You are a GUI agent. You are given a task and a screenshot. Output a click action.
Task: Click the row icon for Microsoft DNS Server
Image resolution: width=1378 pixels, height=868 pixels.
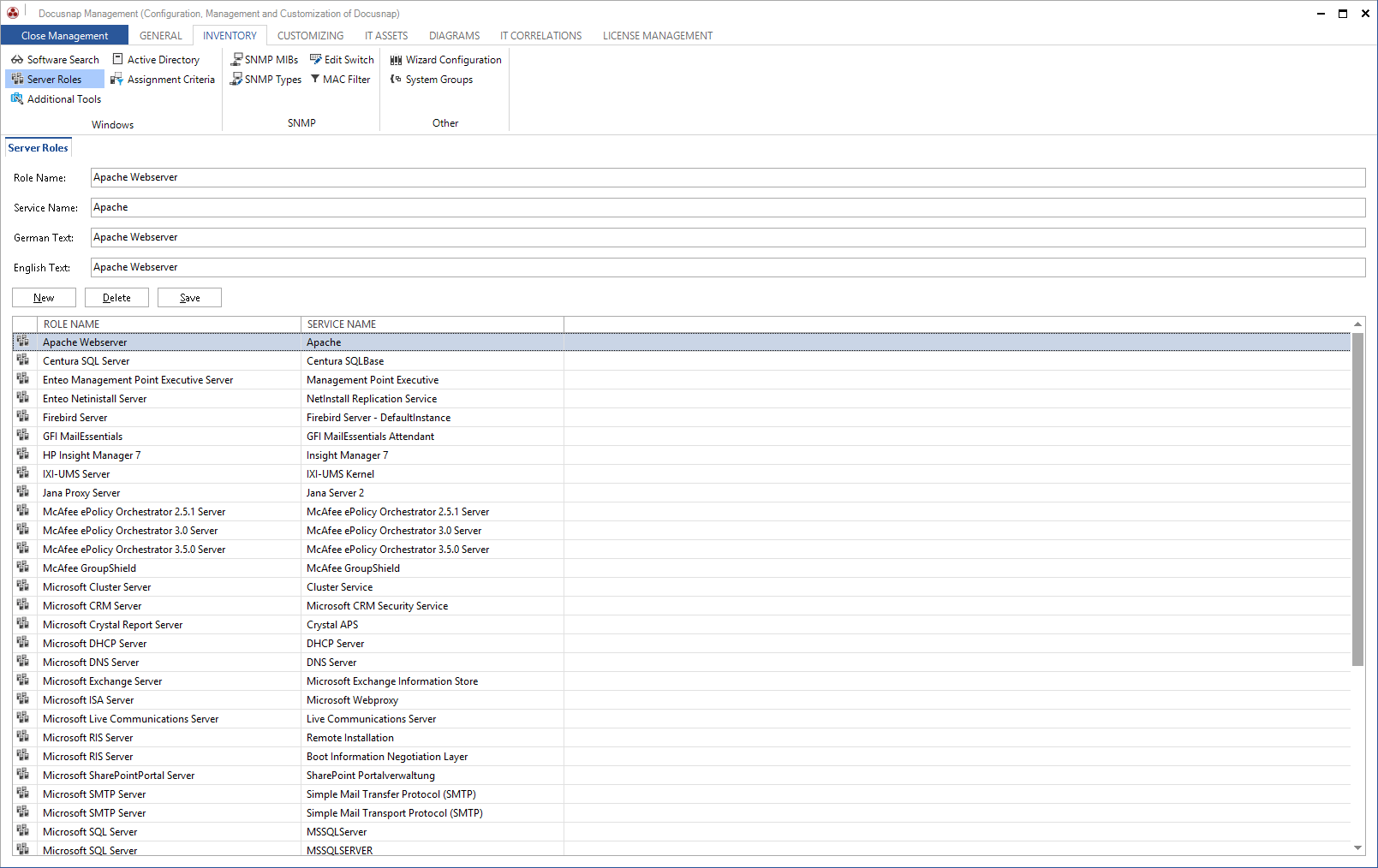tap(23, 662)
